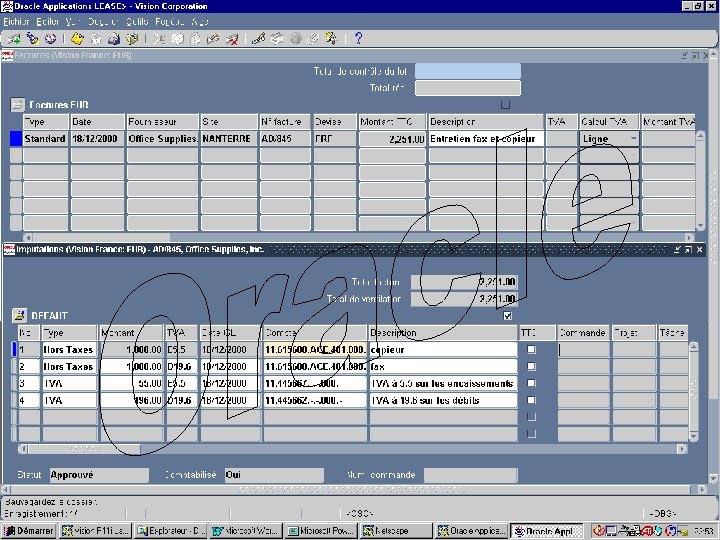The height and width of the screenshot is (540, 720).
Task: Click invoice number cell 'AD/845'
Action: tap(285, 139)
